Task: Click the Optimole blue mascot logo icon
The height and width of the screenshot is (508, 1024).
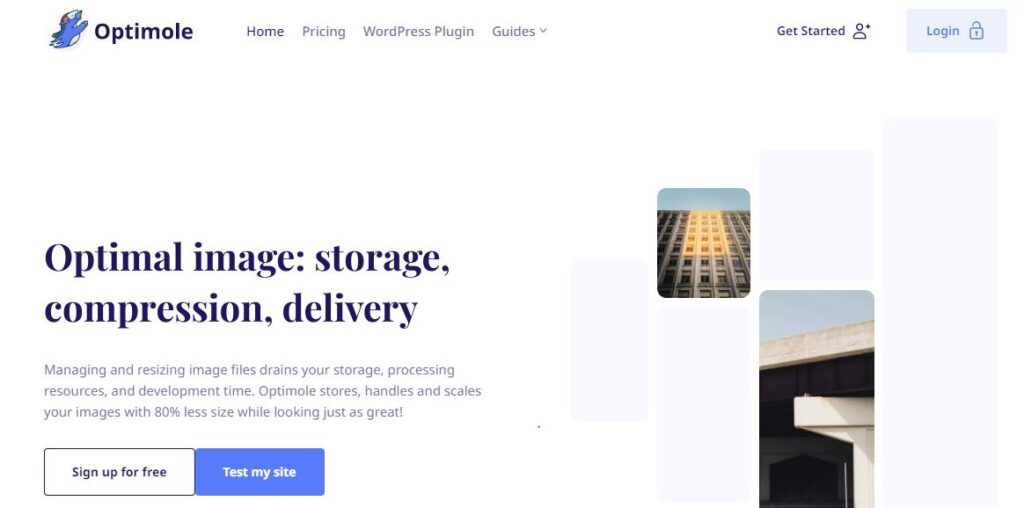Action: point(69,30)
